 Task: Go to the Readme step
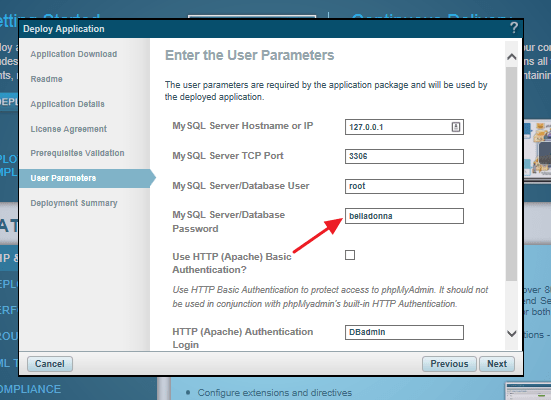pos(46,79)
